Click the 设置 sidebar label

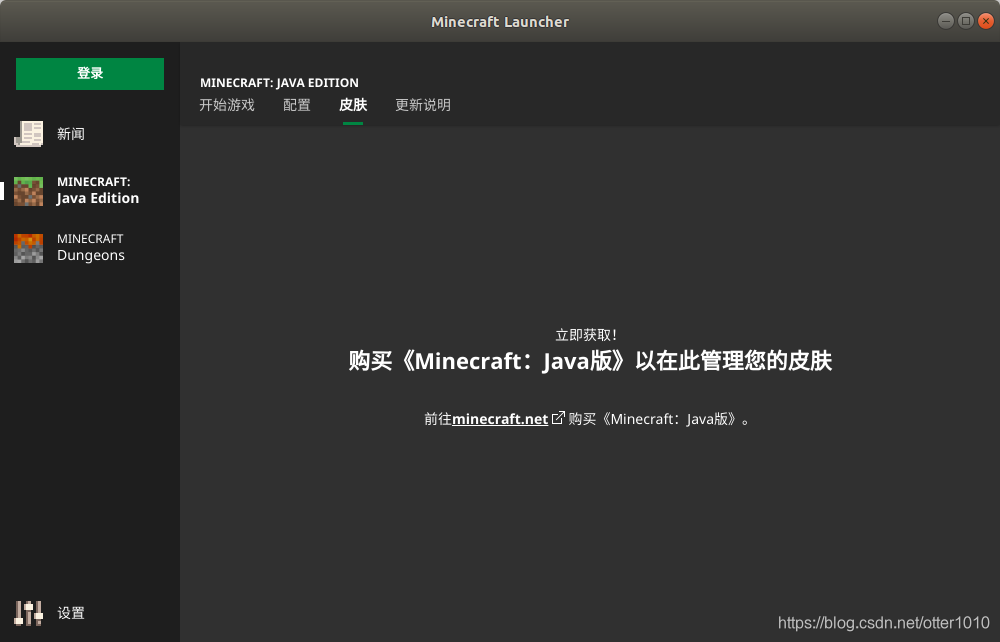point(71,613)
